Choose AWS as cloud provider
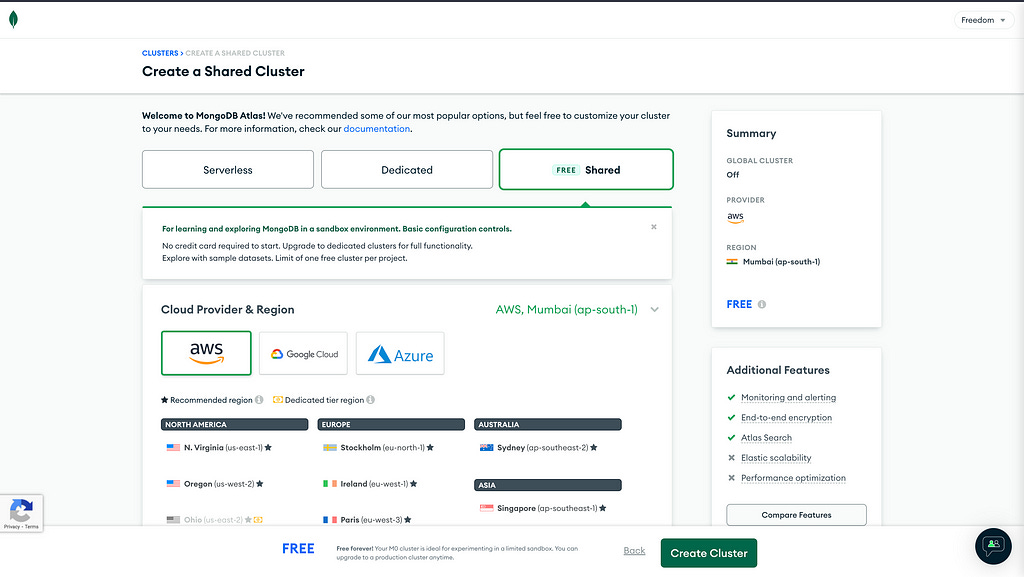The width and height of the screenshot is (1024, 577). pyautogui.click(x=206, y=353)
